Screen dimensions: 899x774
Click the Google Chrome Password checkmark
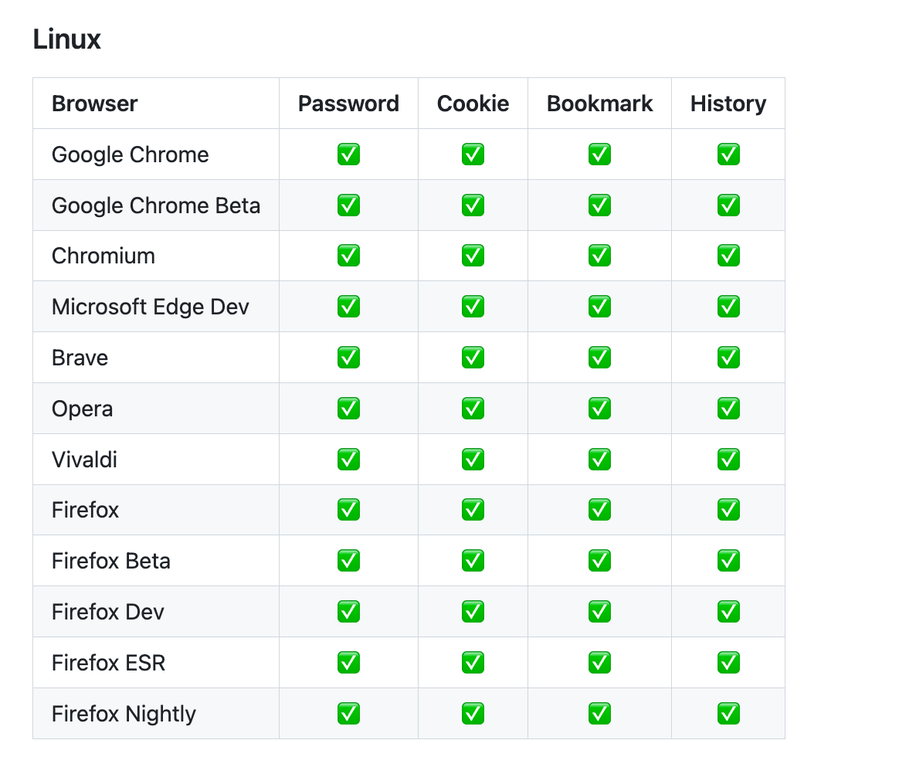[x=349, y=154]
